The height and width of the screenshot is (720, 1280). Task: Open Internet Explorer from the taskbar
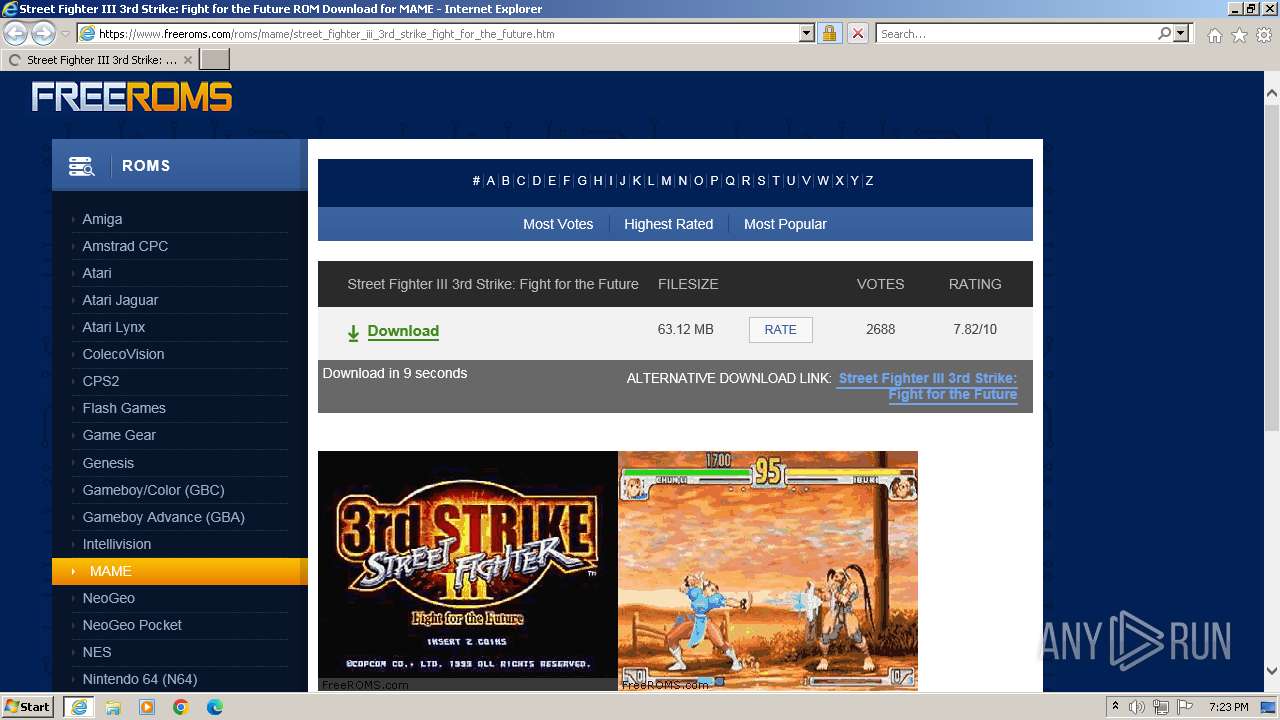pyautogui.click(x=78, y=707)
